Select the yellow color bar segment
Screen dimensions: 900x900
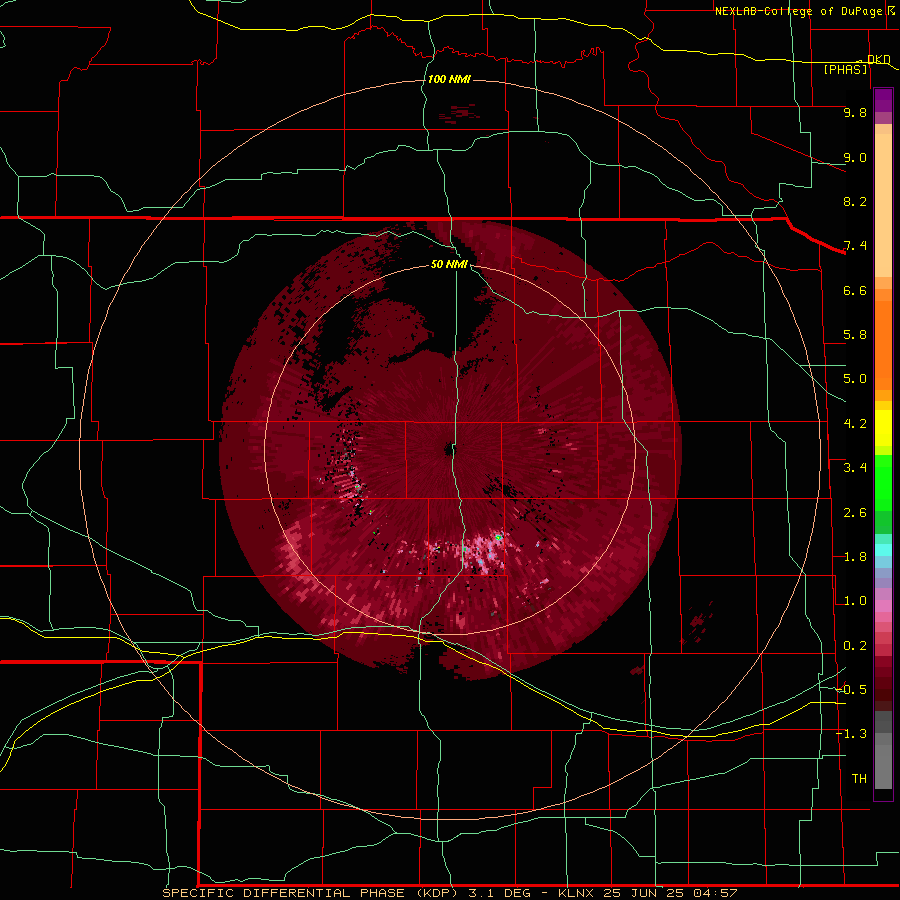[x=883, y=428]
